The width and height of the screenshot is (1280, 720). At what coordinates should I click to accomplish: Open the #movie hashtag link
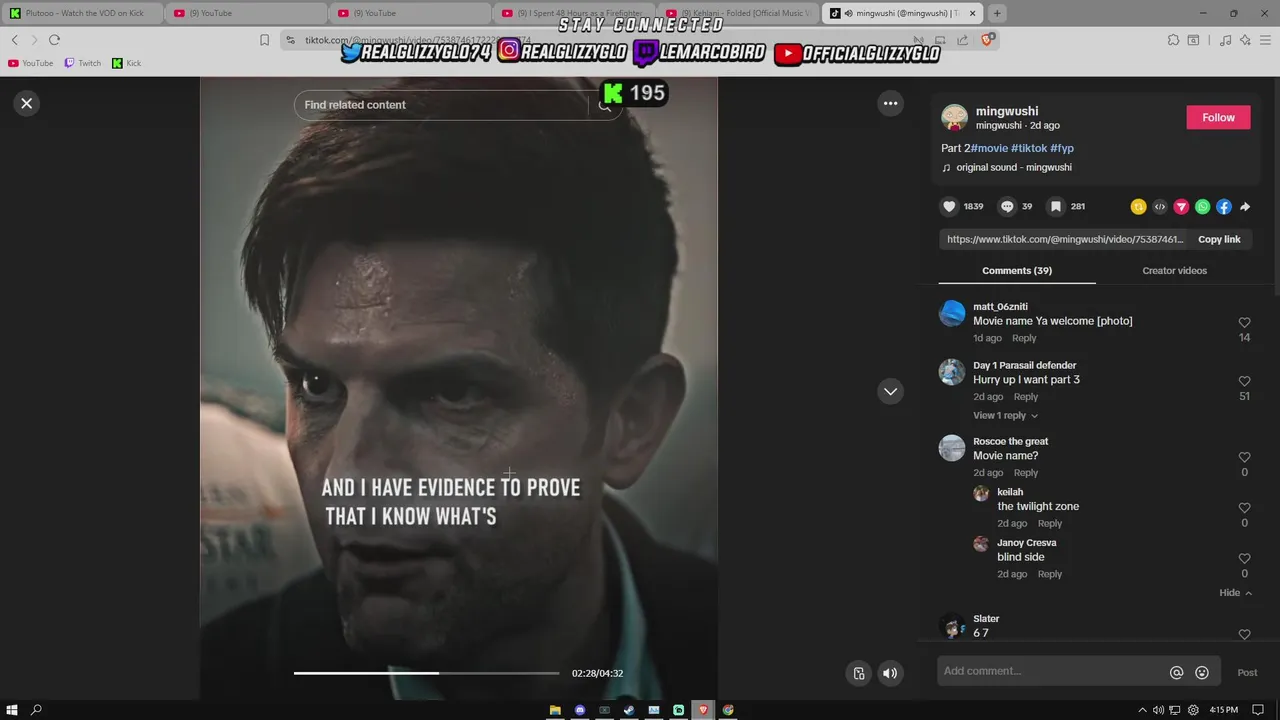coord(990,148)
